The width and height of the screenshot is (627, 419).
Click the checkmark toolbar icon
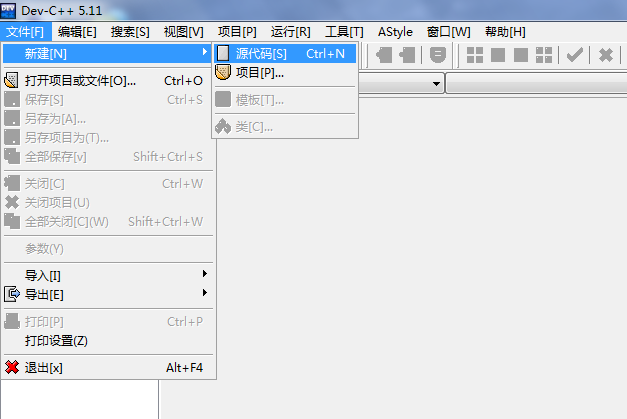[x=575, y=55]
